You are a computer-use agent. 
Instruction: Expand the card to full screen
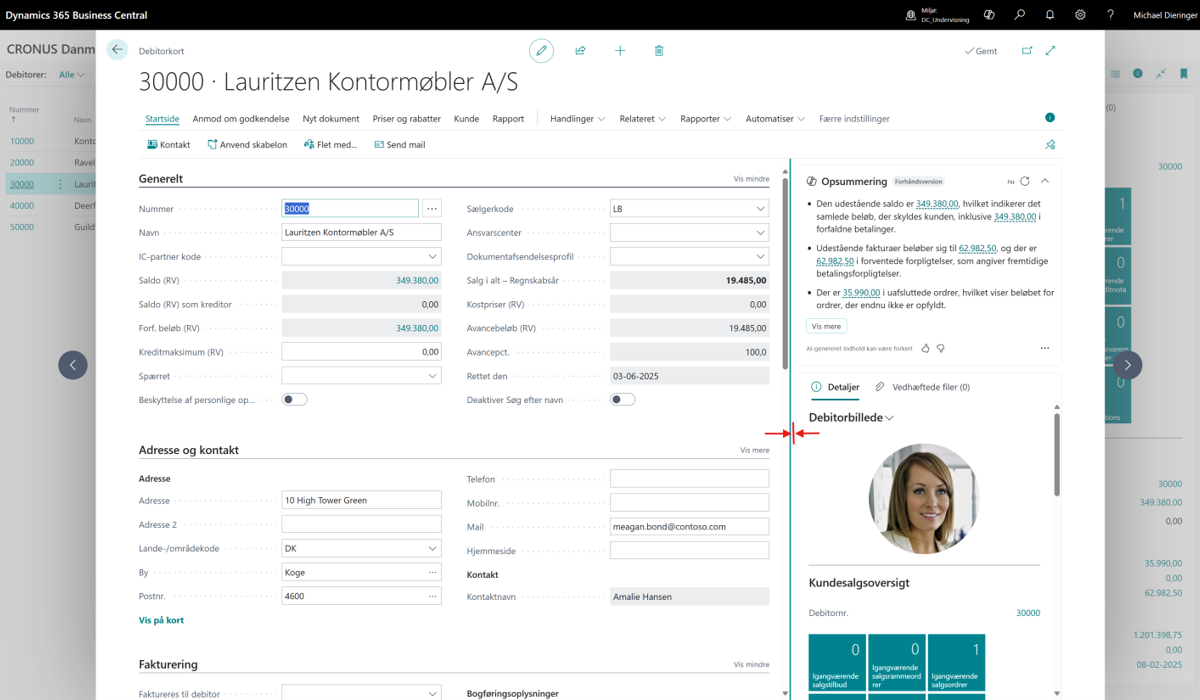[1051, 50]
